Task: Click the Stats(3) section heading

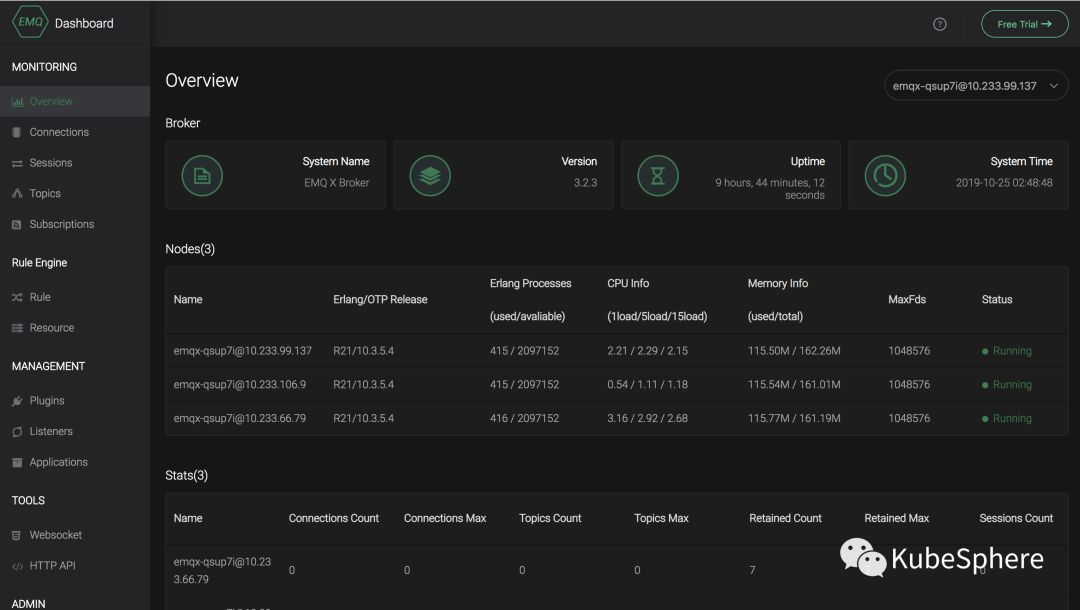Action: click(187, 476)
